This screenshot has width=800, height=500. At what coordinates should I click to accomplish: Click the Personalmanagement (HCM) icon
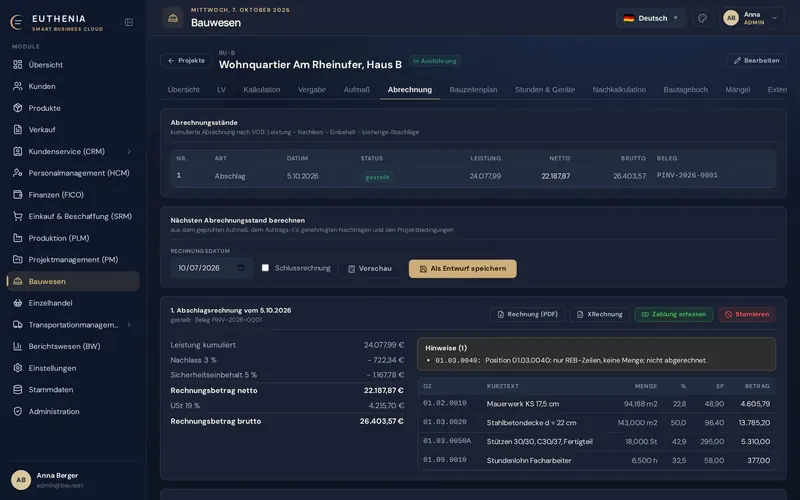click(18, 173)
